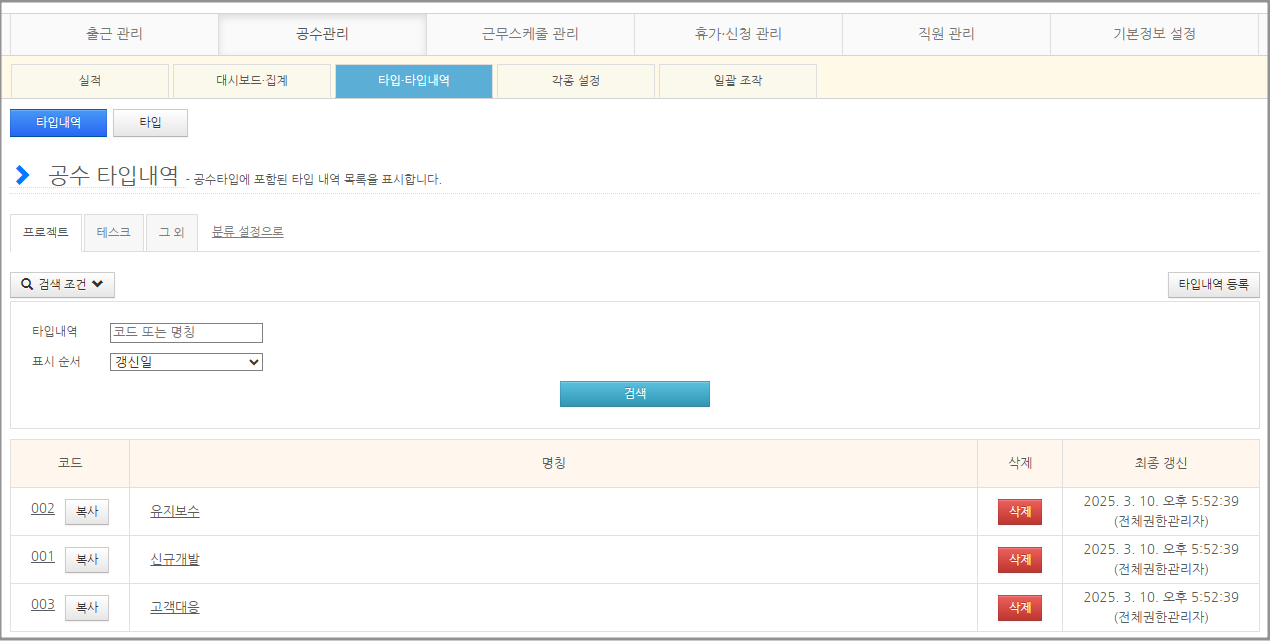Open the 표시 순서 sort order dropdown
Screen dimensions: 1270x641
[x=186, y=362]
